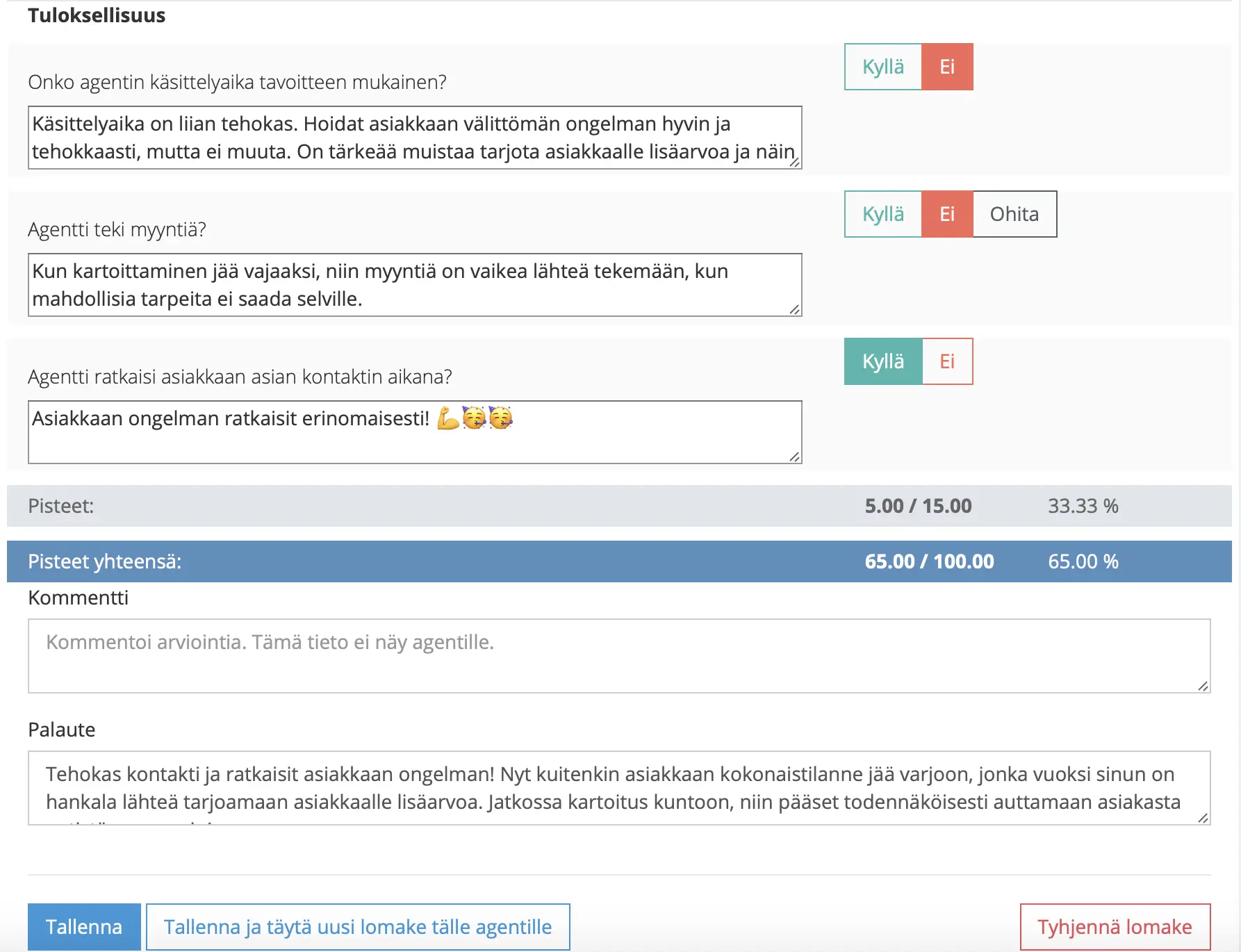Click 'Tallenna ja täytä uusi lomake'
Viewport: 1241px width, 952px height.
[x=357, y=926]
